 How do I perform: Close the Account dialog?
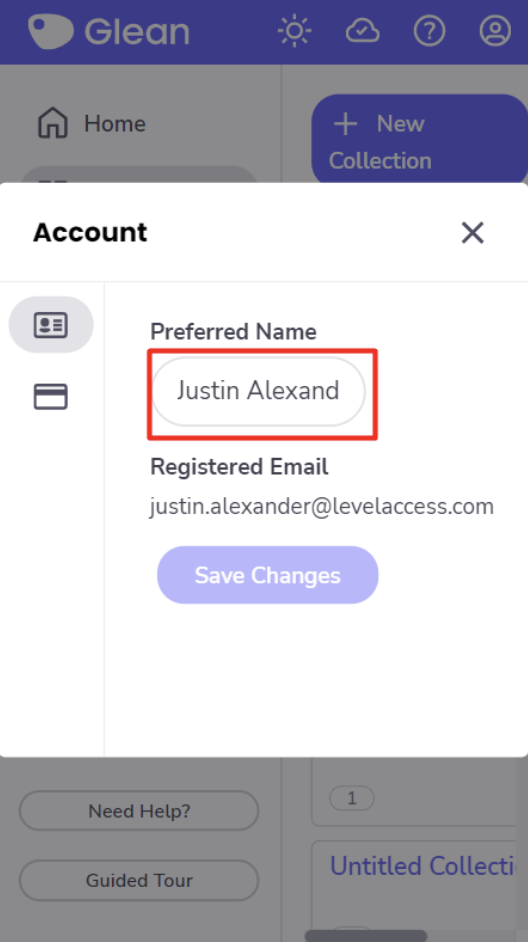tap(473, 232)
